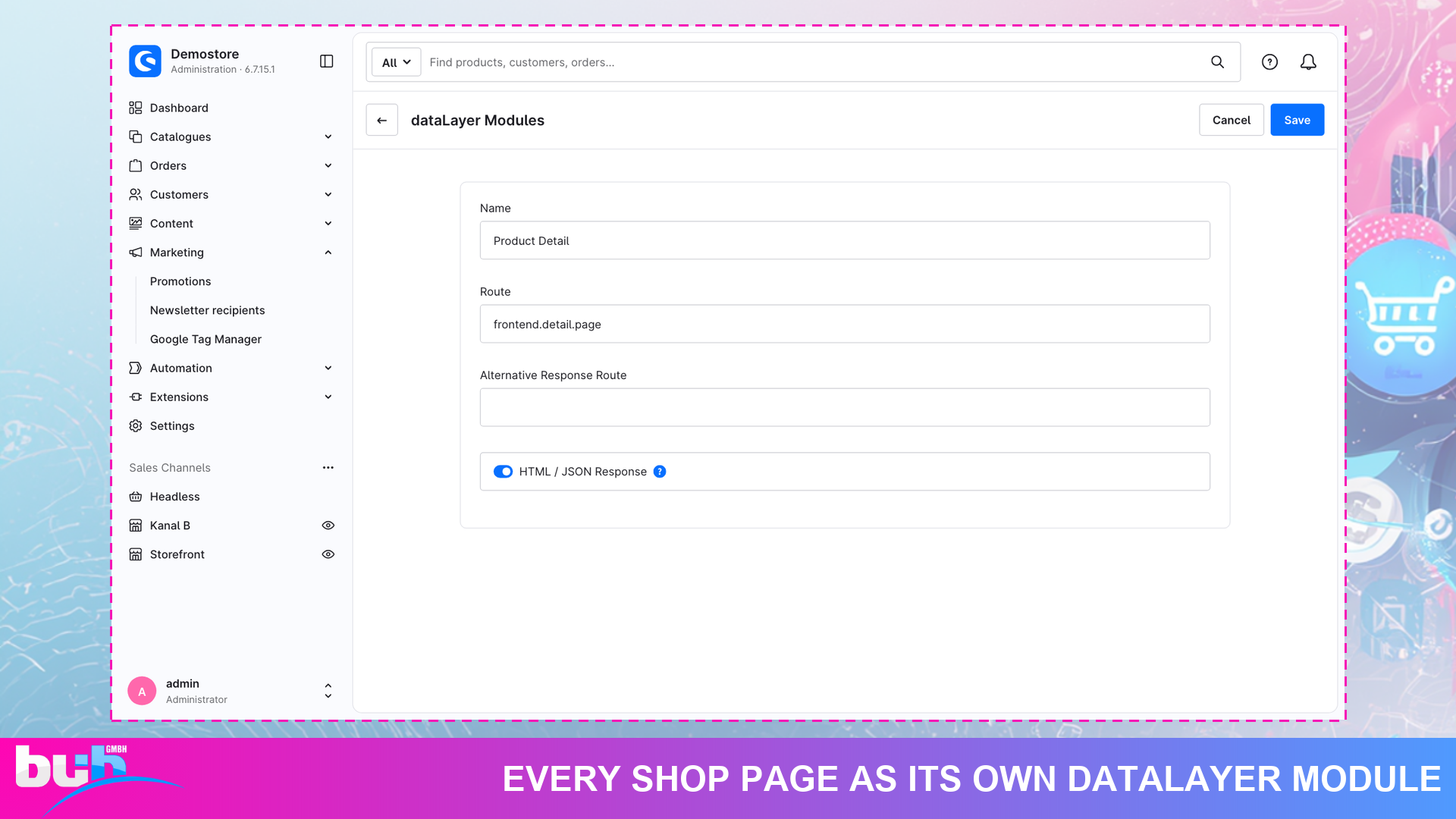Click the Shopware logo icon
This screenshot has height=819, width=1456.
point(145,61)
